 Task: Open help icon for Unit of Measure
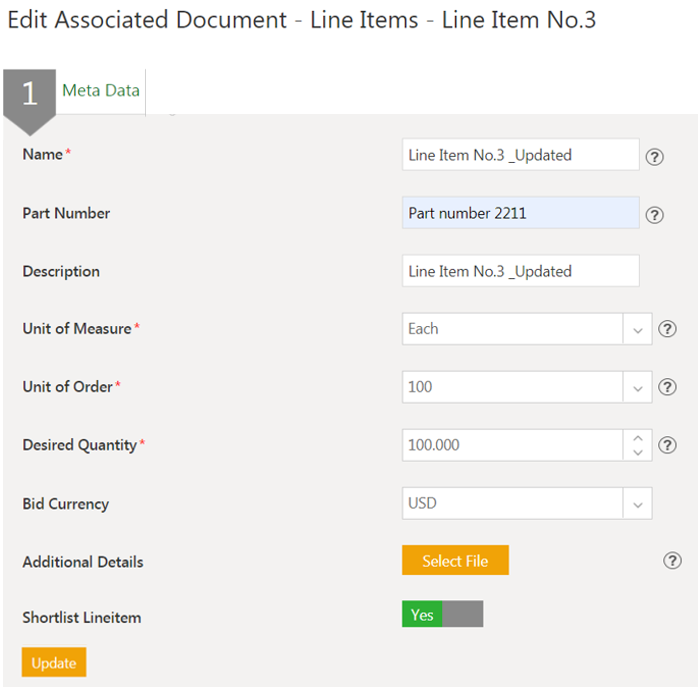click(668, 329)
